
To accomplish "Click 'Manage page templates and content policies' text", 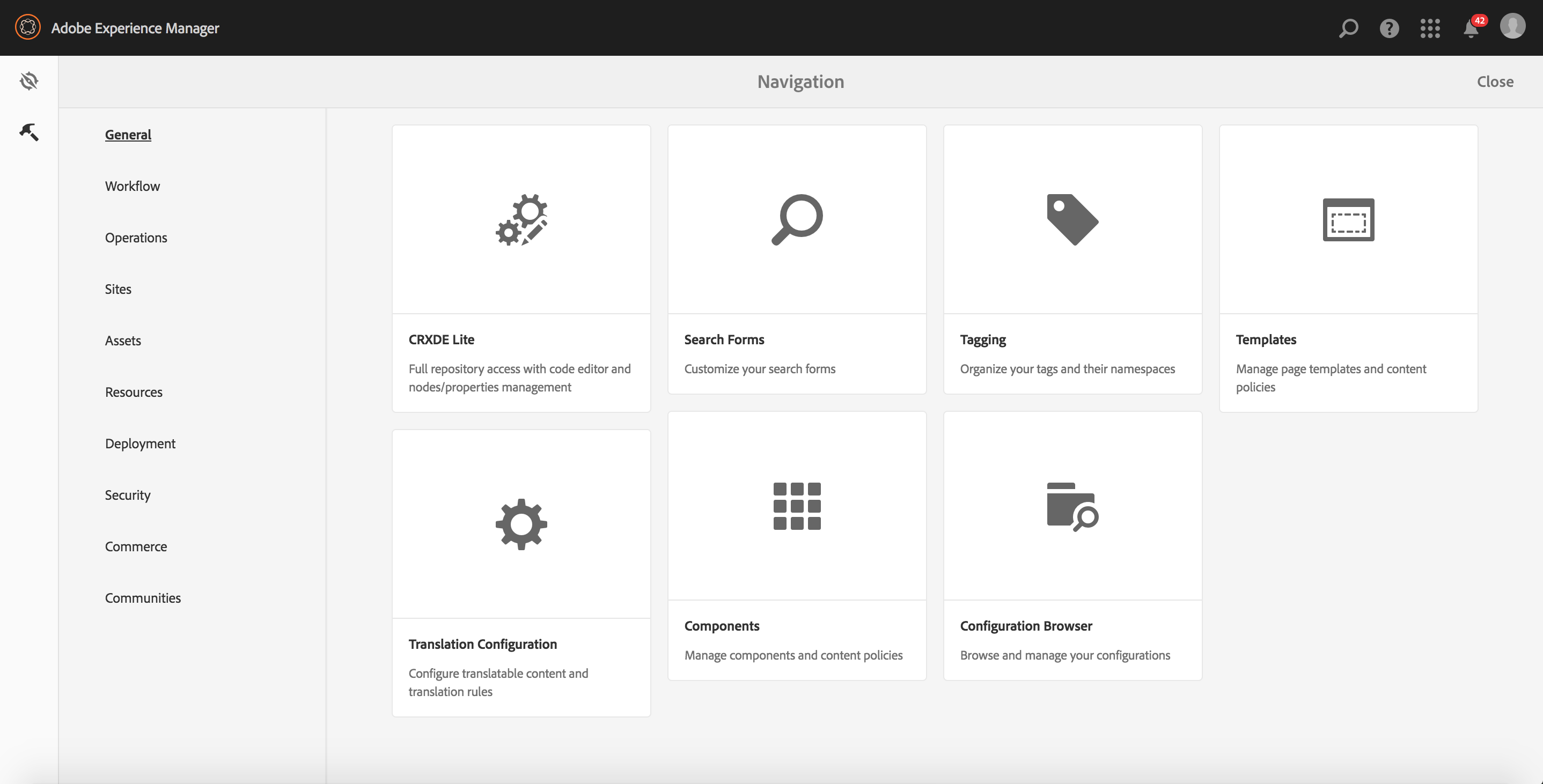I will pos(1331,378).
